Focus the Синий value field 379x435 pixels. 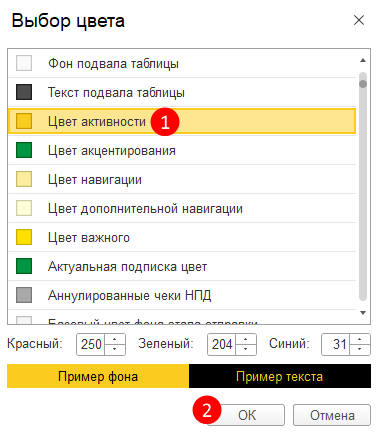[335, 344]
